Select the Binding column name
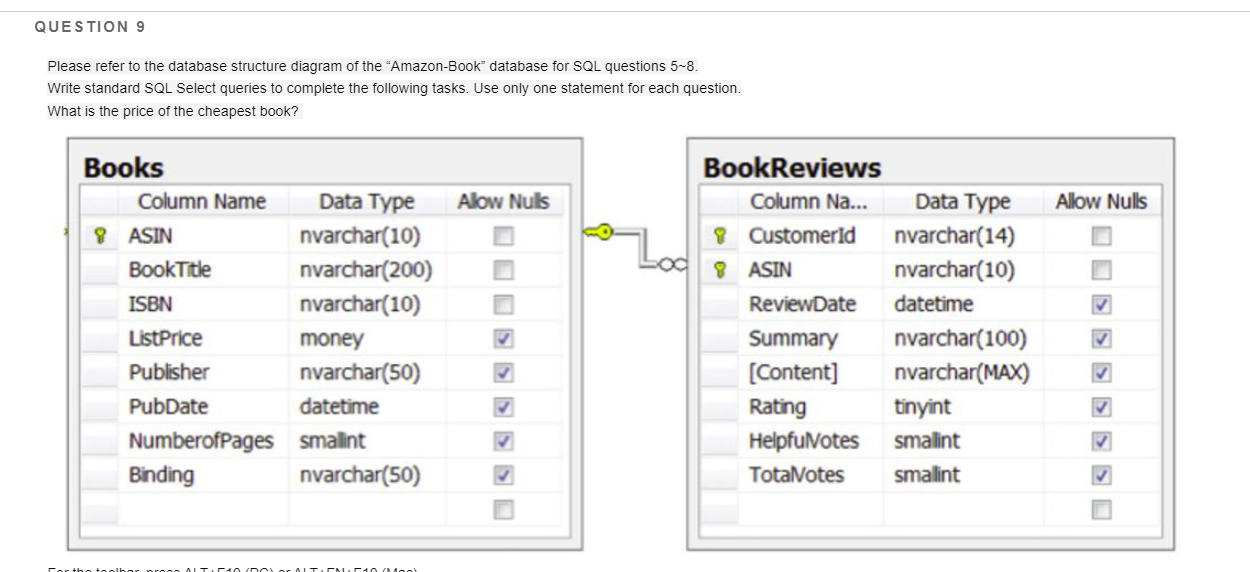Image resolution: width=1250 pixels, height=572 pixels. [x=161, y=475]
